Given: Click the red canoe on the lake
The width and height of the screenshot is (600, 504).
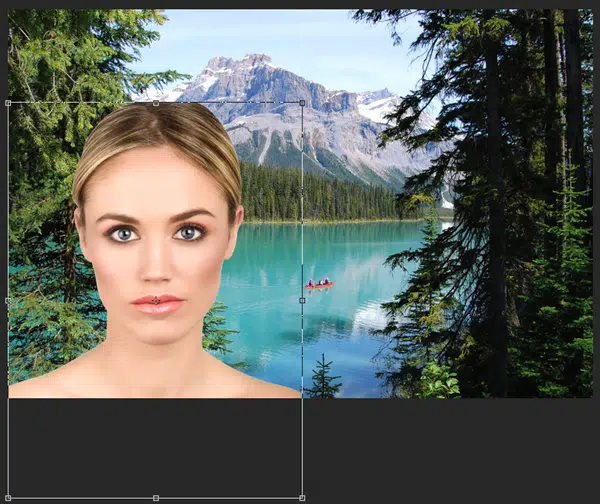Looking at the screenshot, I should [x=319, y=285].
